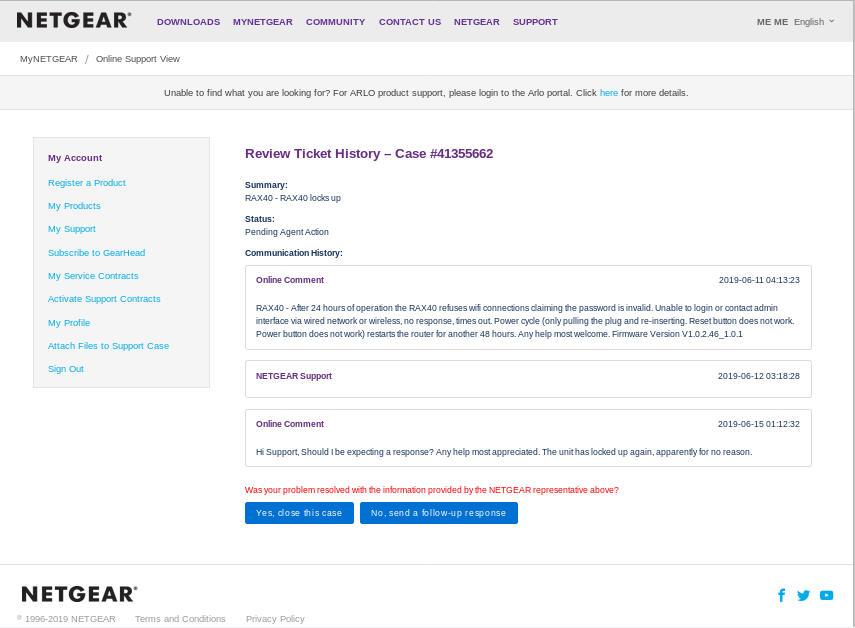The image size is (855, 628).
Task: Click the NETGEAR logo in the header
Action: point(74,21)
